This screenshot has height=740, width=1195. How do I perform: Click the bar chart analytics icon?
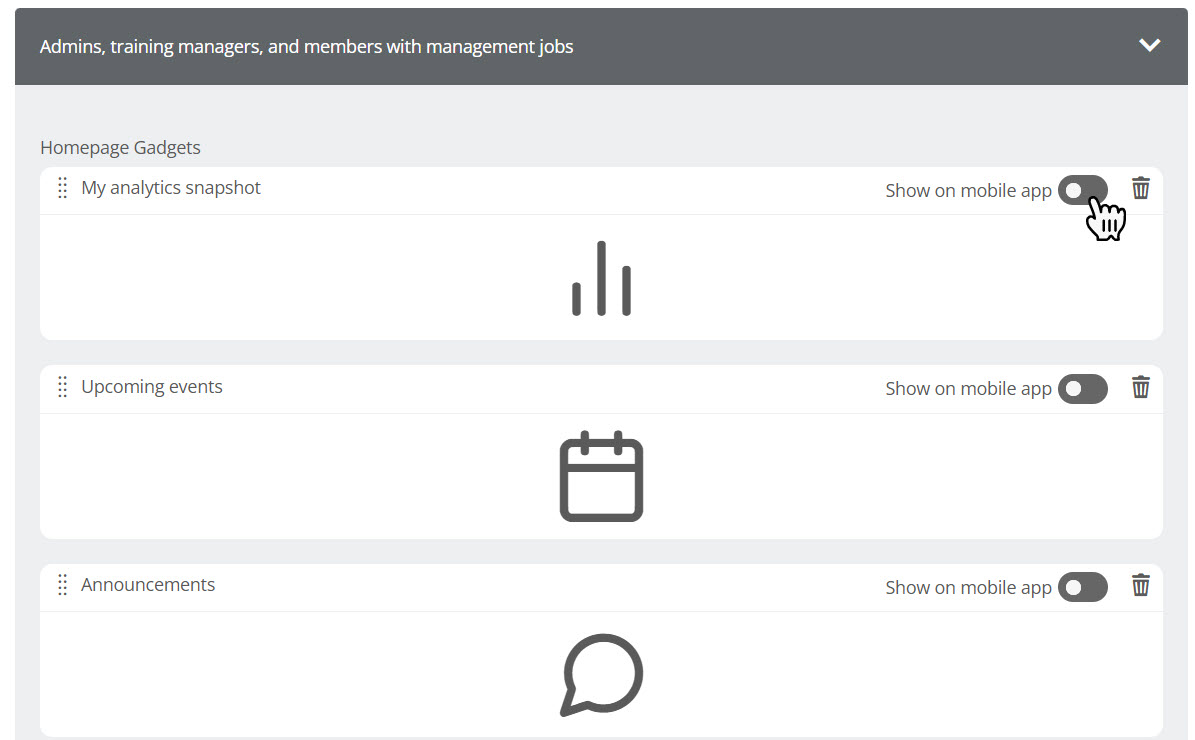[x=601, y=279]
